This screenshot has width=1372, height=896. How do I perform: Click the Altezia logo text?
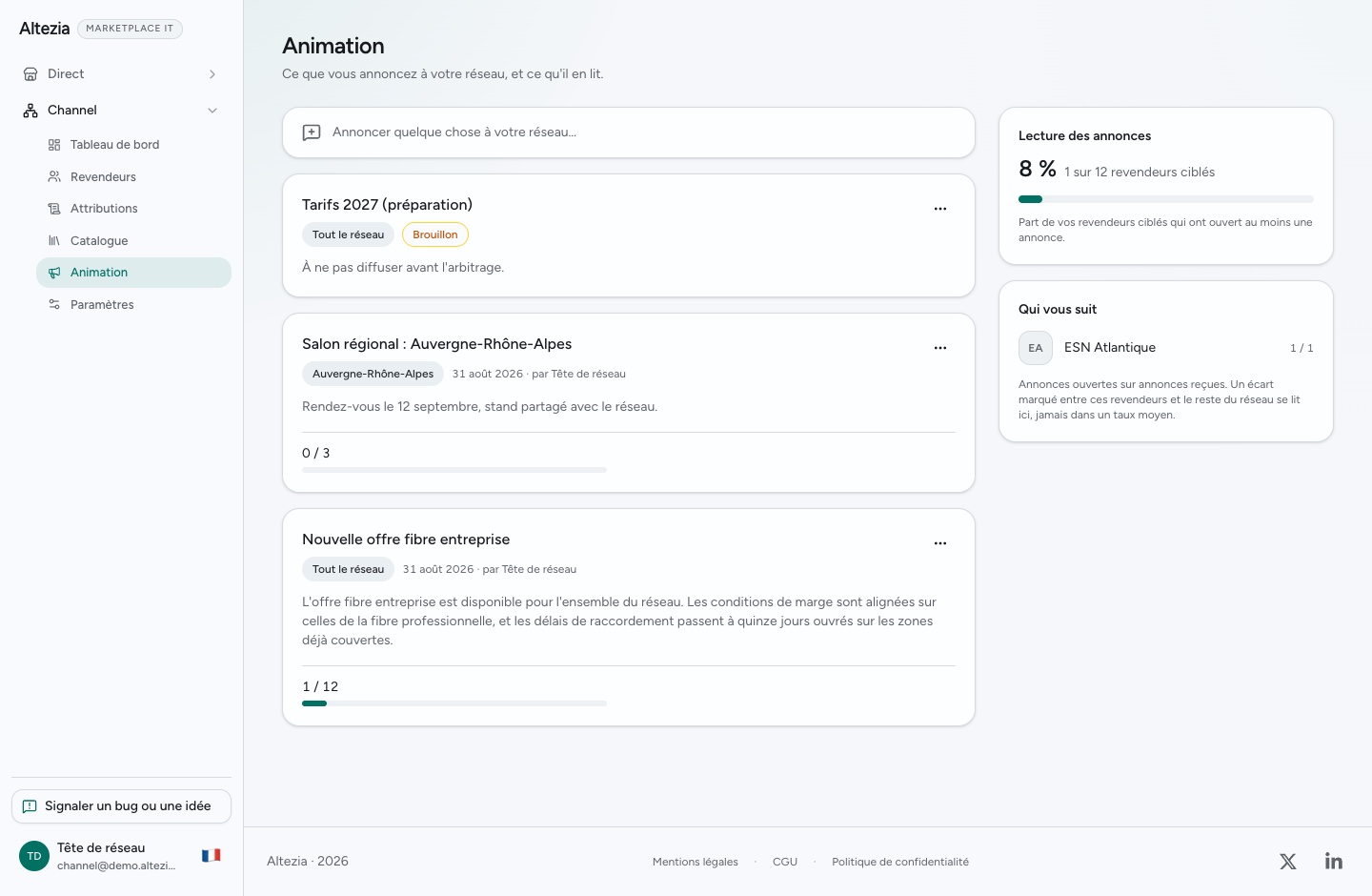45,29
